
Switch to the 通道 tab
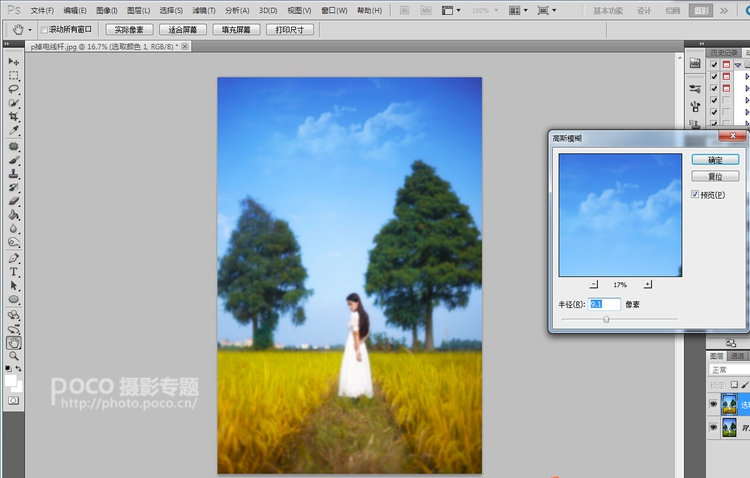click(x=738, y=356)
